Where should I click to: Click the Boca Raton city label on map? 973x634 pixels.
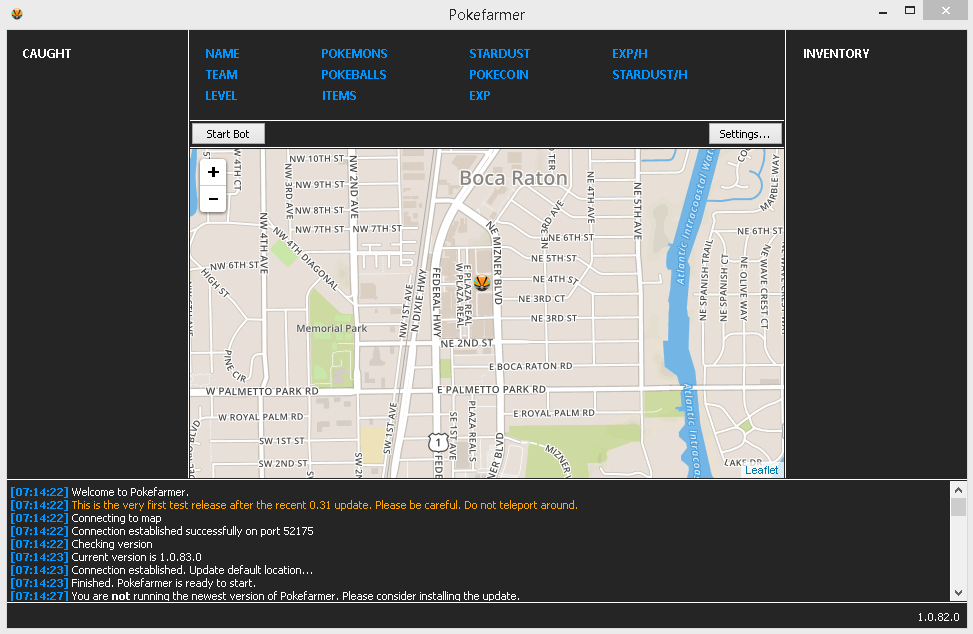coord(513,178)
